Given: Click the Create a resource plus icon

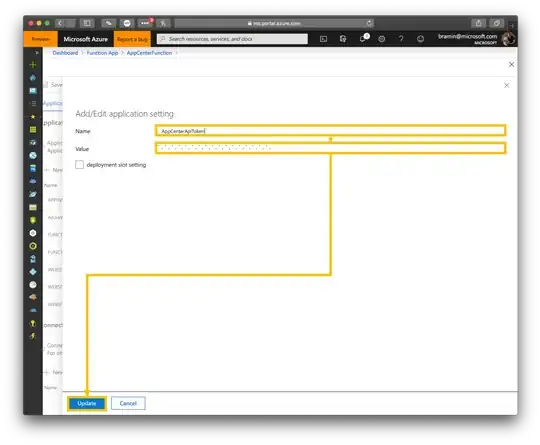Looking at the screenshot, I should click(33, 64).
